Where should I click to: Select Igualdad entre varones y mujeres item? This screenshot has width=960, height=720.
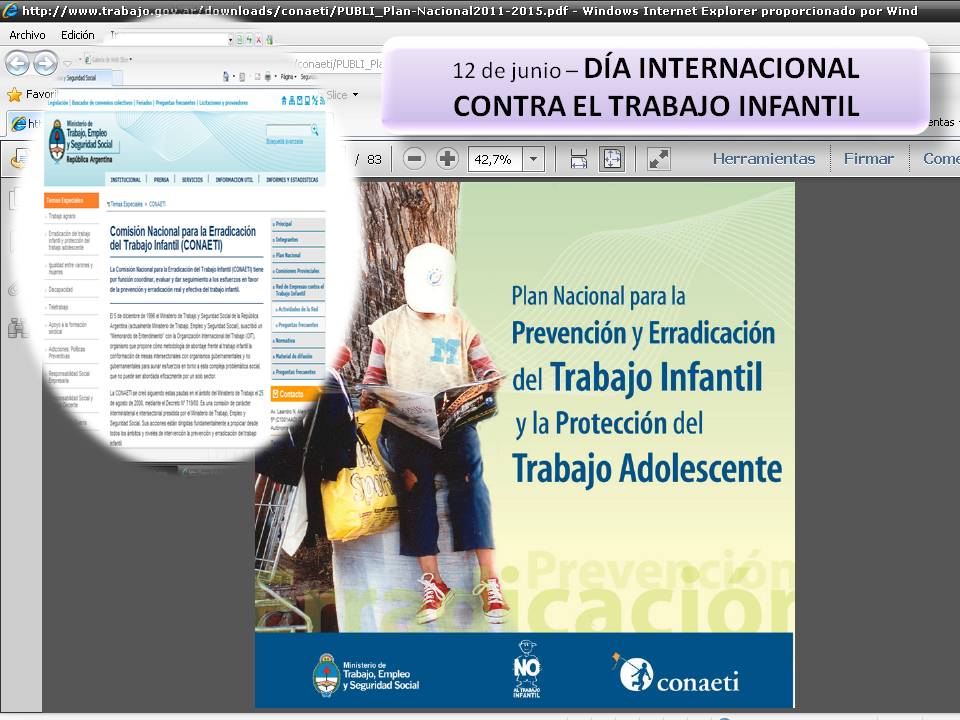point(70,268)
